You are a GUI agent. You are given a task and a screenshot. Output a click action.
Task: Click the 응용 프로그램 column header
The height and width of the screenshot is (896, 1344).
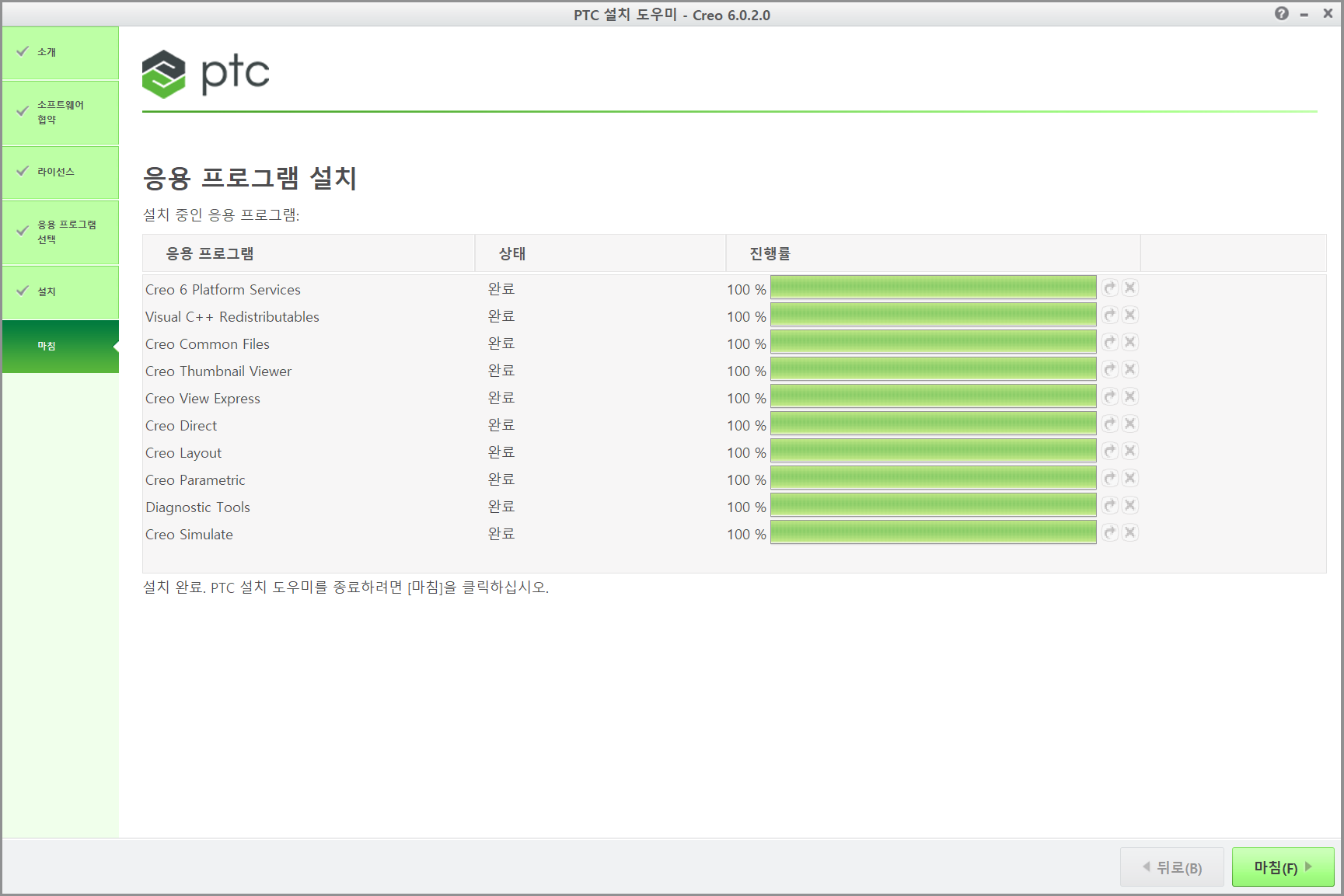point(309,253)
